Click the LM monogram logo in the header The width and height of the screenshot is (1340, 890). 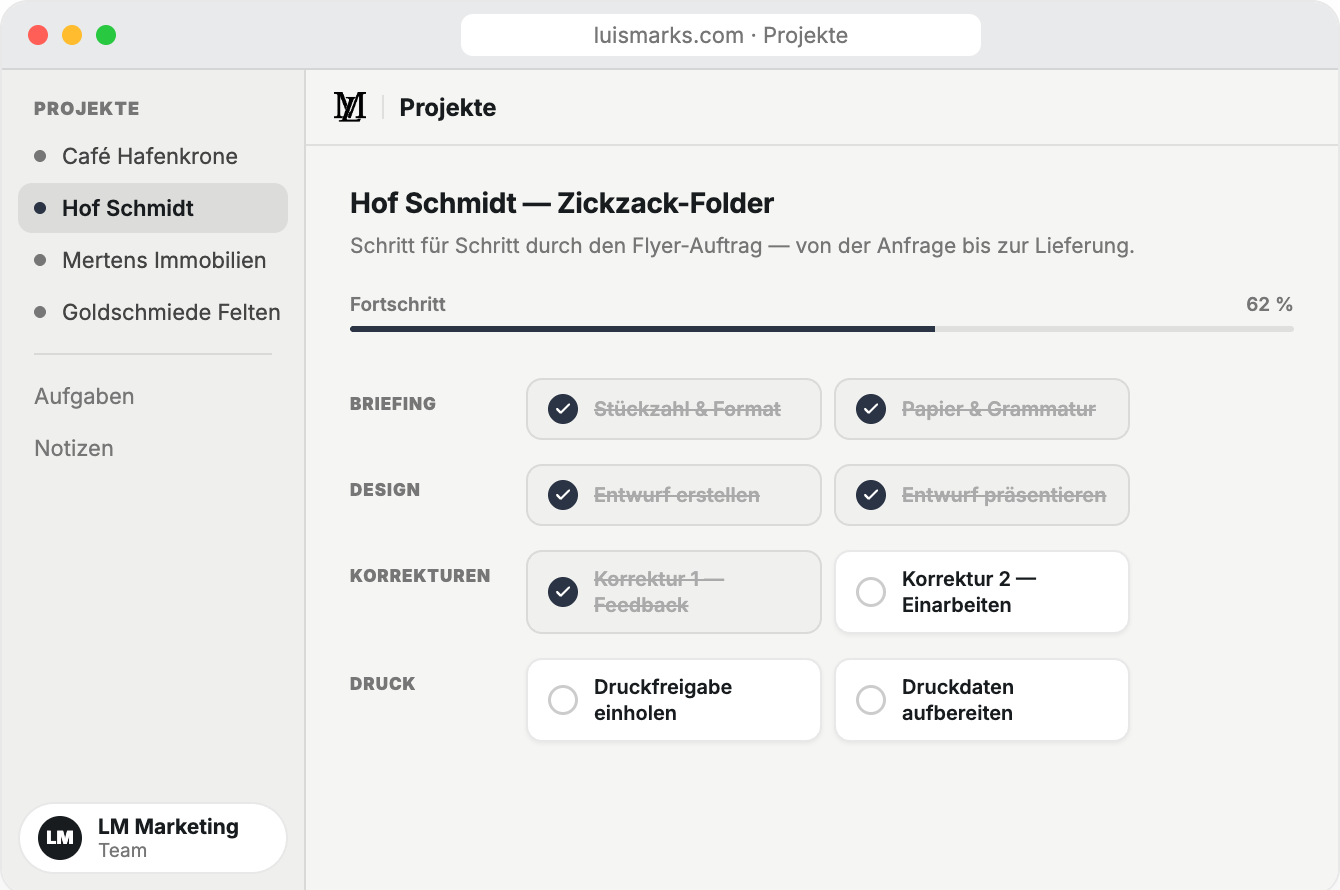pyautogui.click(x=350, y=107)
